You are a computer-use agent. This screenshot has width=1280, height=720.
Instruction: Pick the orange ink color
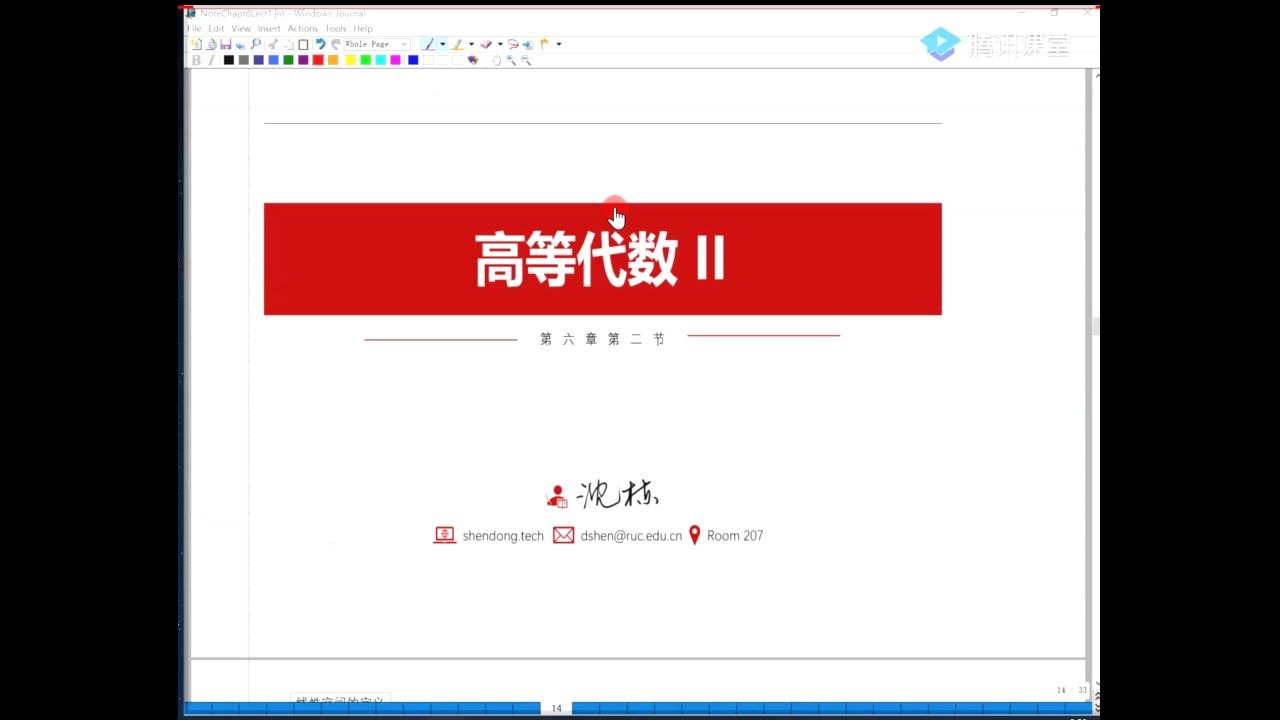point(333,60)
